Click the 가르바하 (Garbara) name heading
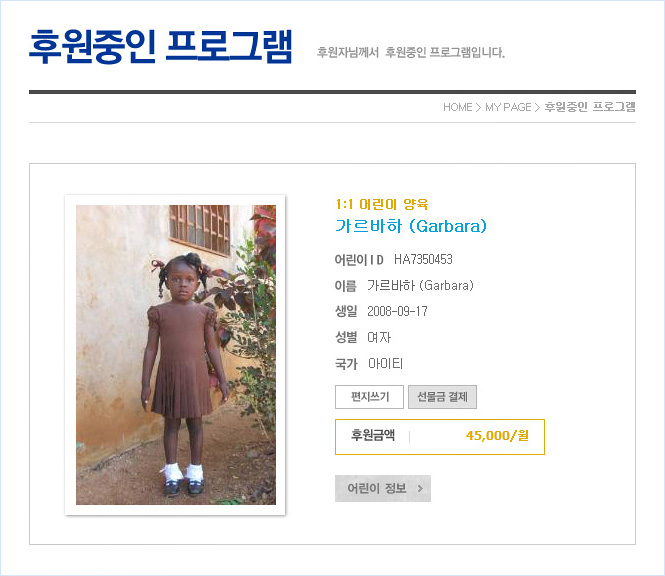This screenshot has width=665, height=576. coord(410,226)
